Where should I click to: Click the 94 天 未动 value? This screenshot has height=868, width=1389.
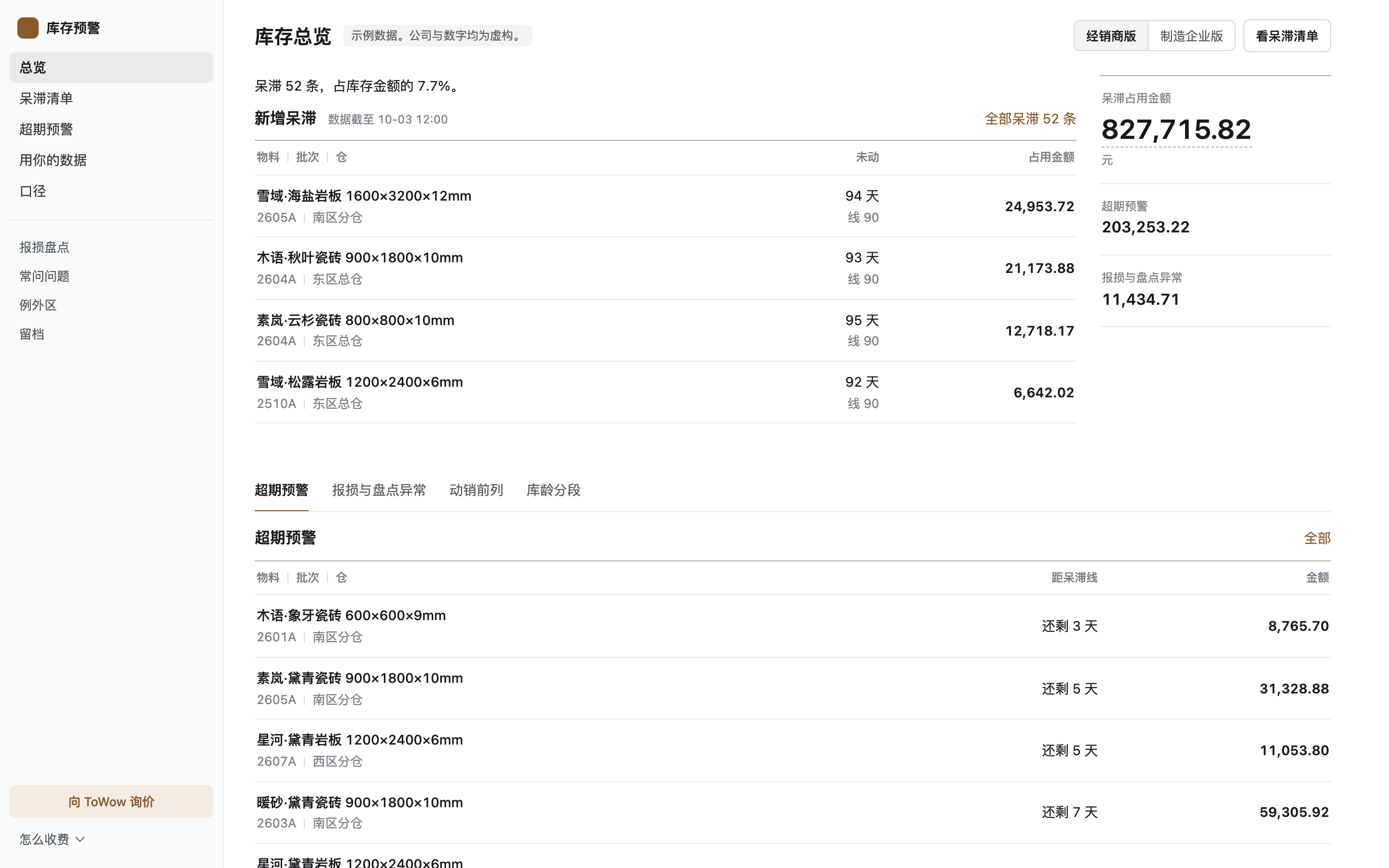click(862, 196)
